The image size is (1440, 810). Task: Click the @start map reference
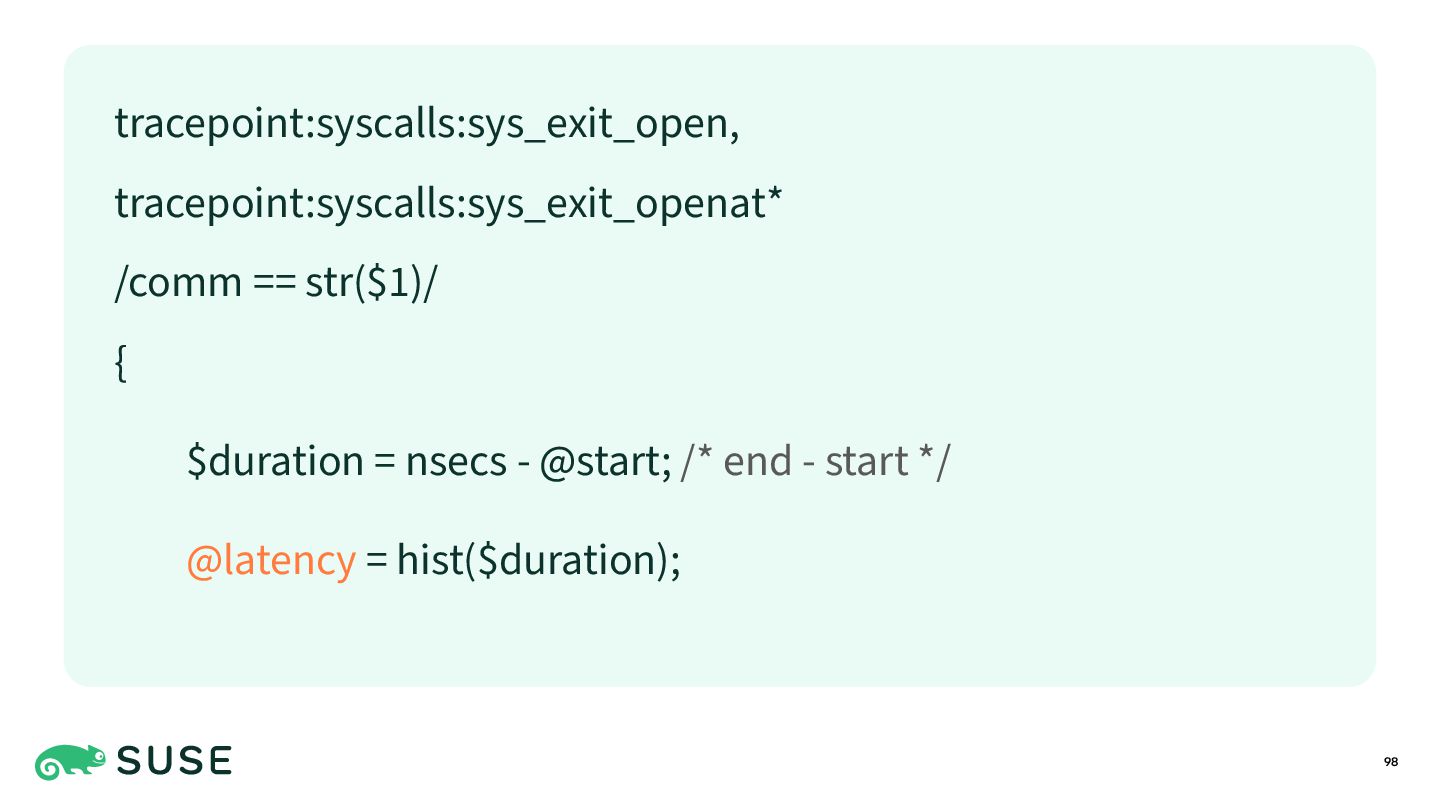[x=600, y=461]
